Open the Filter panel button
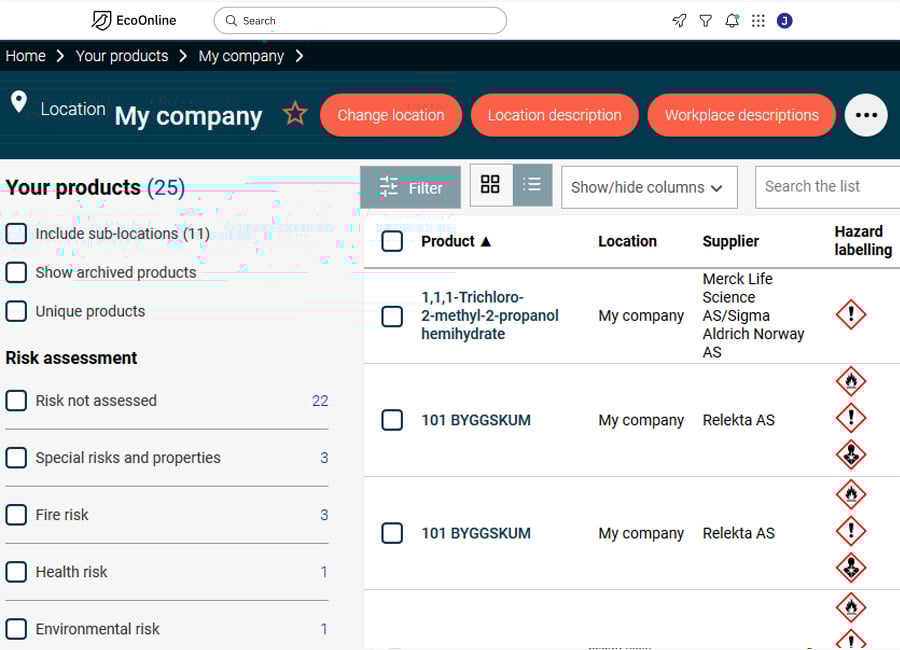This screenshot has height=650, width=900. (410, 187)
